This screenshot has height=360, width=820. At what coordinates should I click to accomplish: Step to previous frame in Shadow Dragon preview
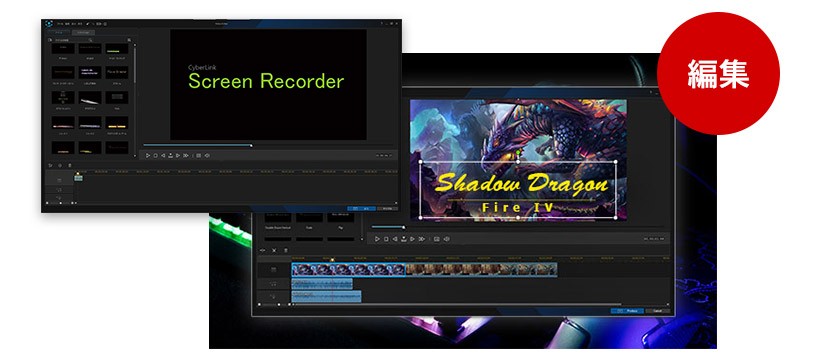pos(395,239)
